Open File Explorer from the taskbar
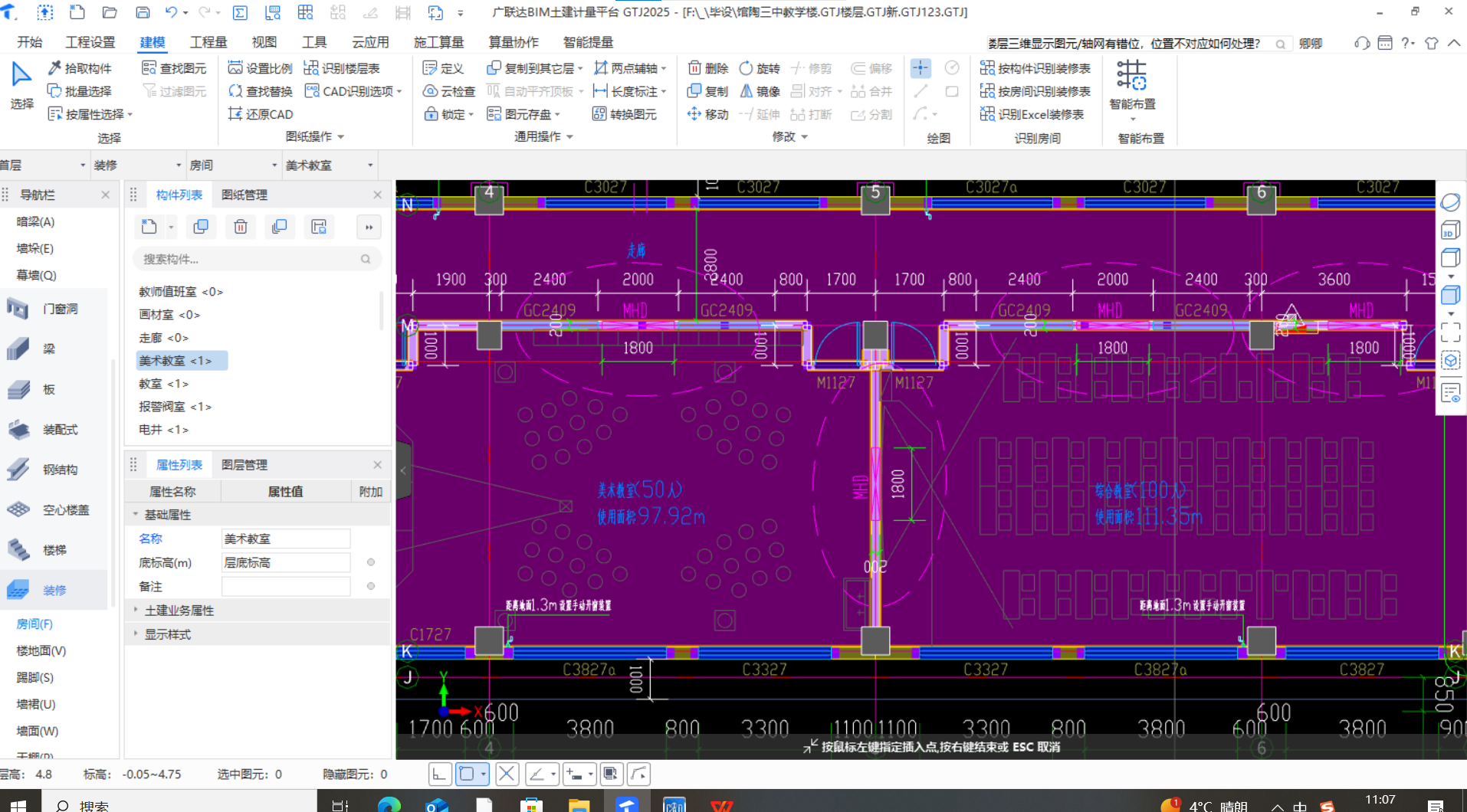1467x812 pixels. click(x=579, y=804)
